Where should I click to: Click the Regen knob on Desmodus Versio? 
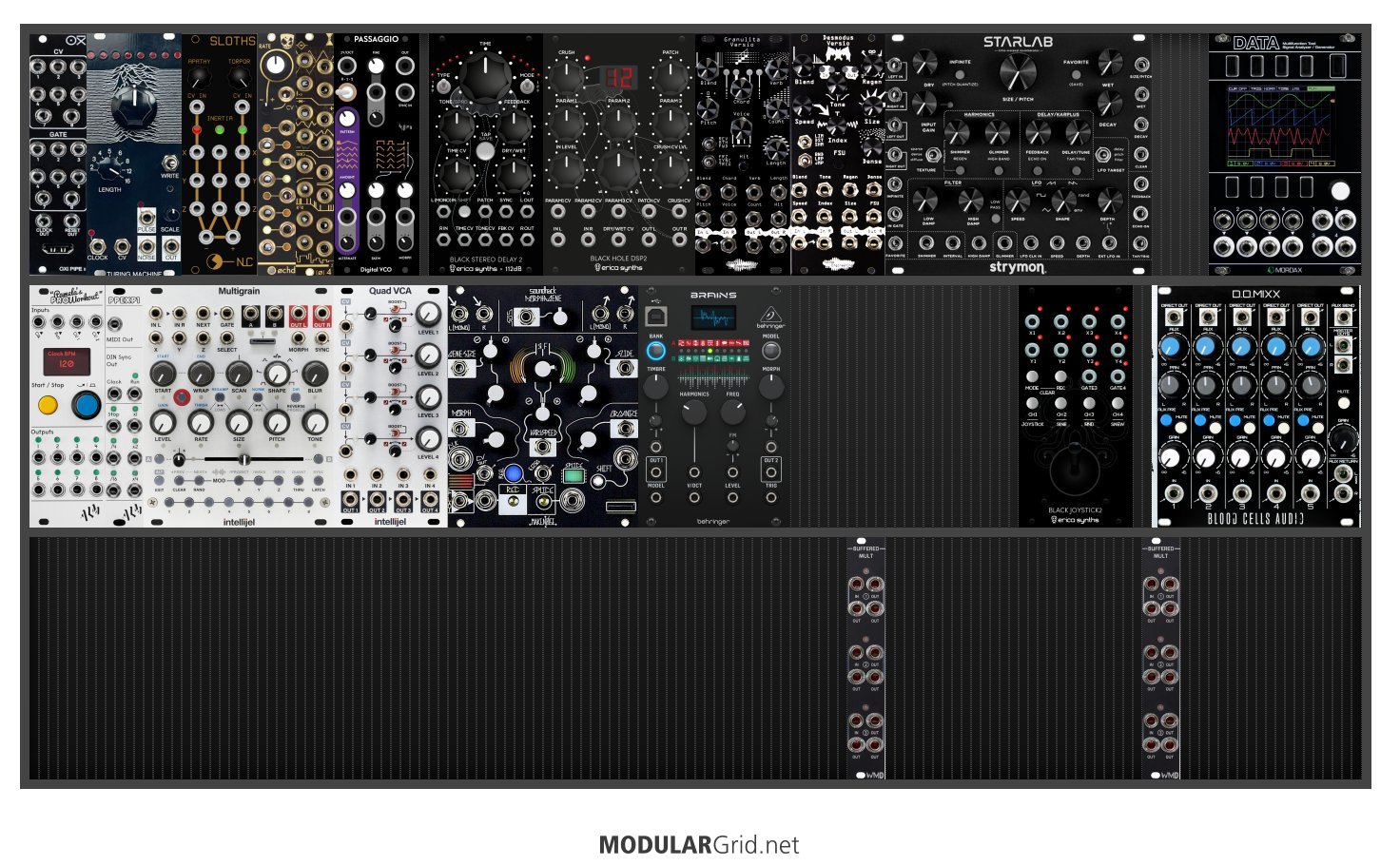click(872, 65)
